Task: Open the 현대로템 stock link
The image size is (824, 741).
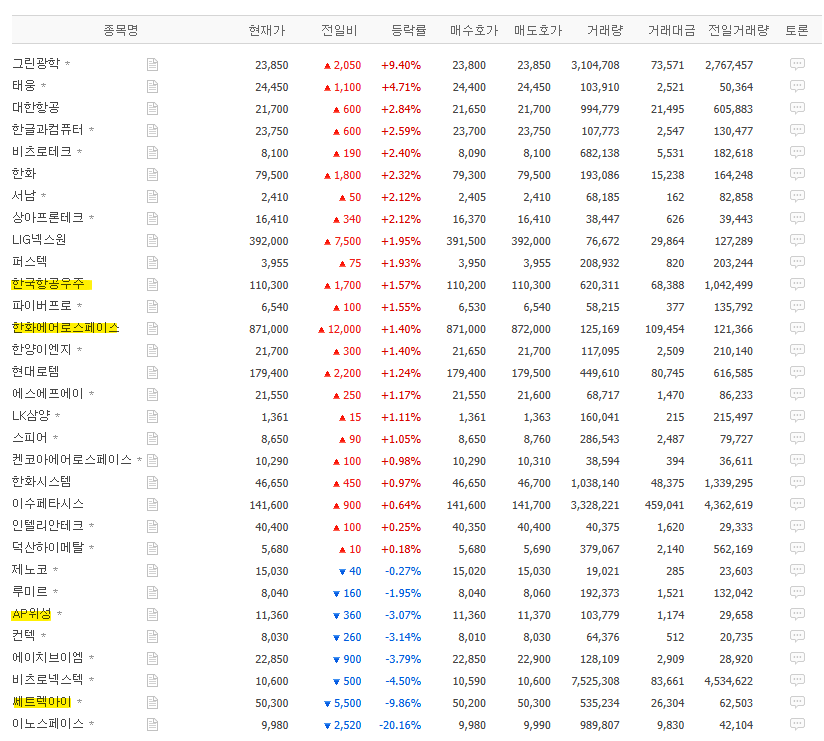Action: pyautogui.click(x=36, y=372)
